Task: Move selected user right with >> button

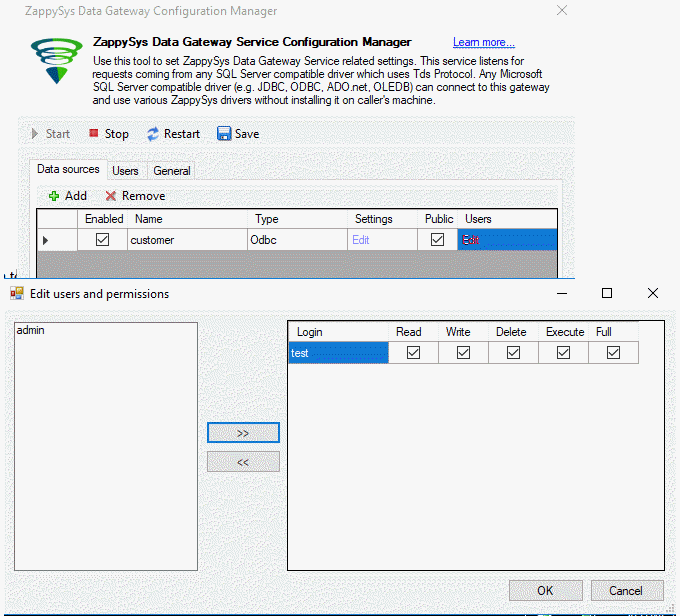Action: (x=243, y=433)
